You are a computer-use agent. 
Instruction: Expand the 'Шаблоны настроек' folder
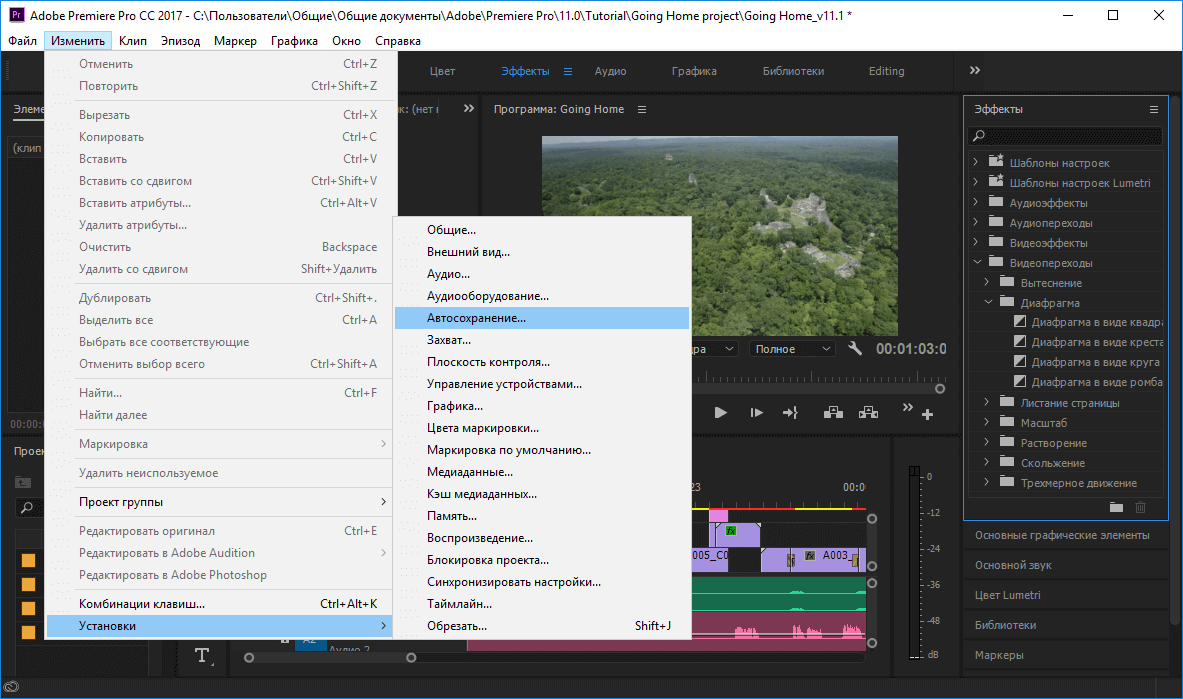point(976,162)
